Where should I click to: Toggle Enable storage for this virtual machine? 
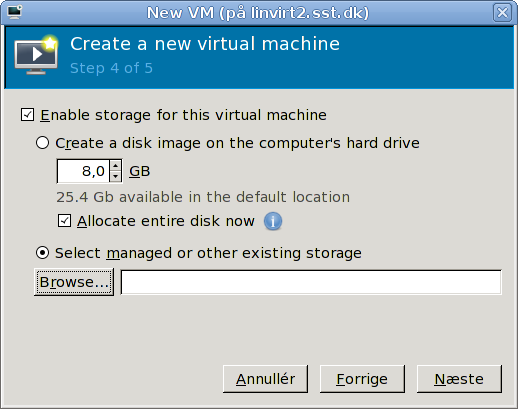(27, 115)
